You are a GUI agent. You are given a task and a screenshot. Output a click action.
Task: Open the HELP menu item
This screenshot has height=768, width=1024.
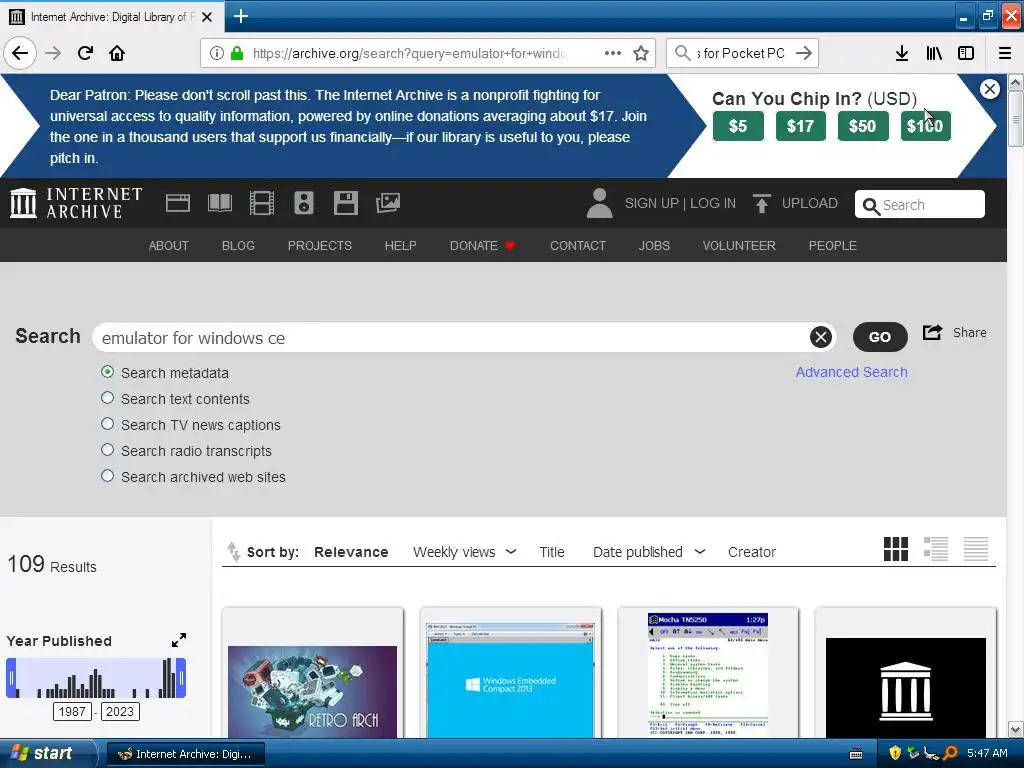[x=400, y=246]
